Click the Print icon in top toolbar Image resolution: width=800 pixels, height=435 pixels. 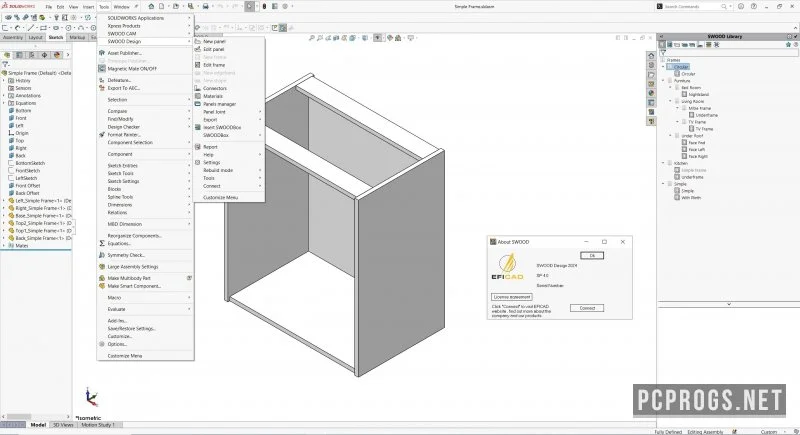click(x=206, y=7)
